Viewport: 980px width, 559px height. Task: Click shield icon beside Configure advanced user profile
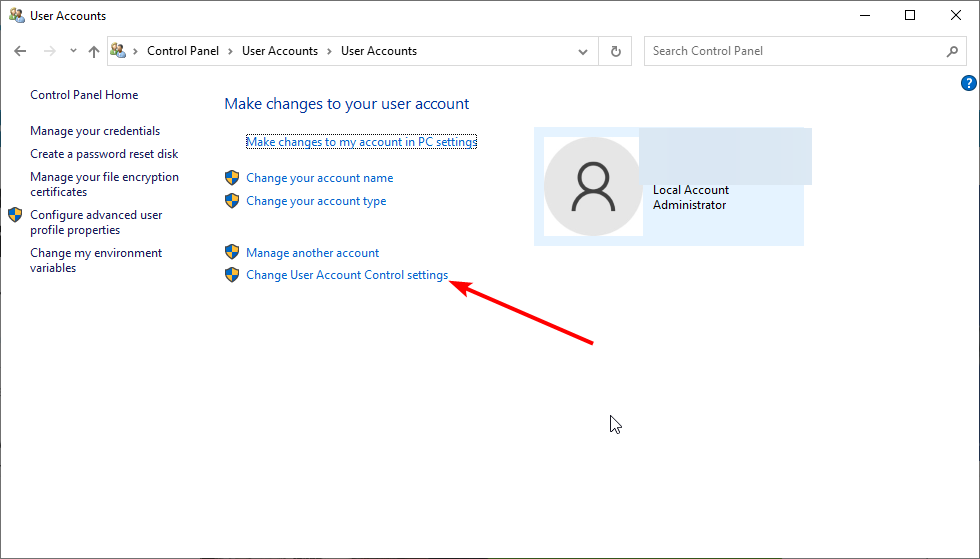pos(16,214)
